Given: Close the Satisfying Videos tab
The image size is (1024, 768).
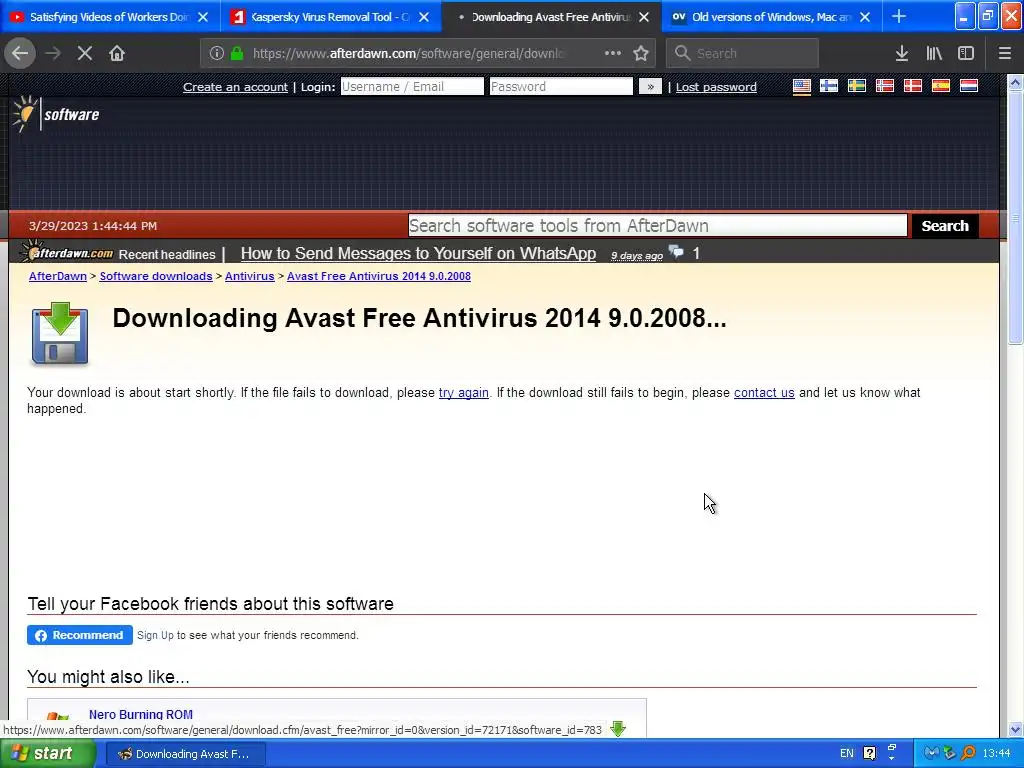Looking at the screenshot, I should tap(203, 17).
